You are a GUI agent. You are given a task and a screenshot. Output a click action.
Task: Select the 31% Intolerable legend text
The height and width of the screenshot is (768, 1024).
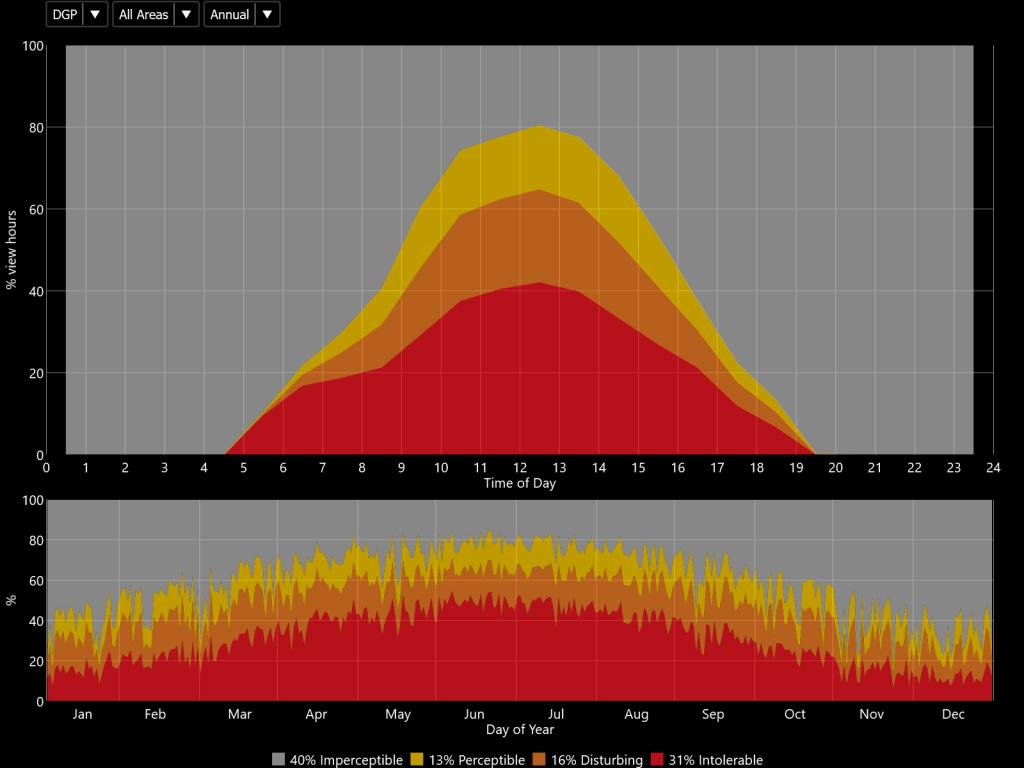[716, 760]
